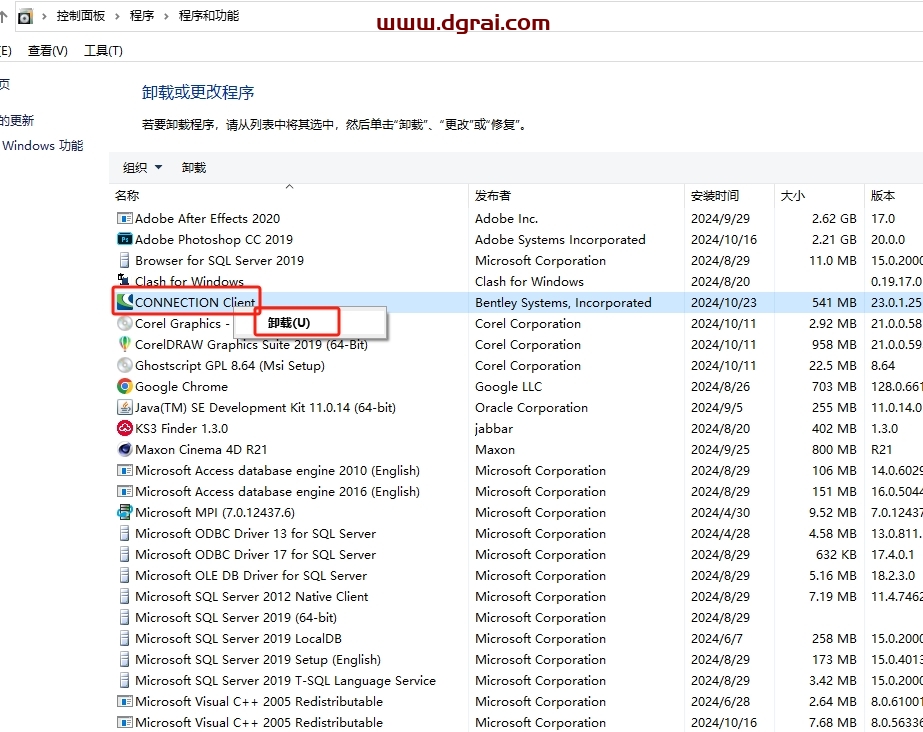Screen dimensions: 923x732
Task: Click the Adobe Photoshop CC 2019 icon
Action: coord(124,239)
